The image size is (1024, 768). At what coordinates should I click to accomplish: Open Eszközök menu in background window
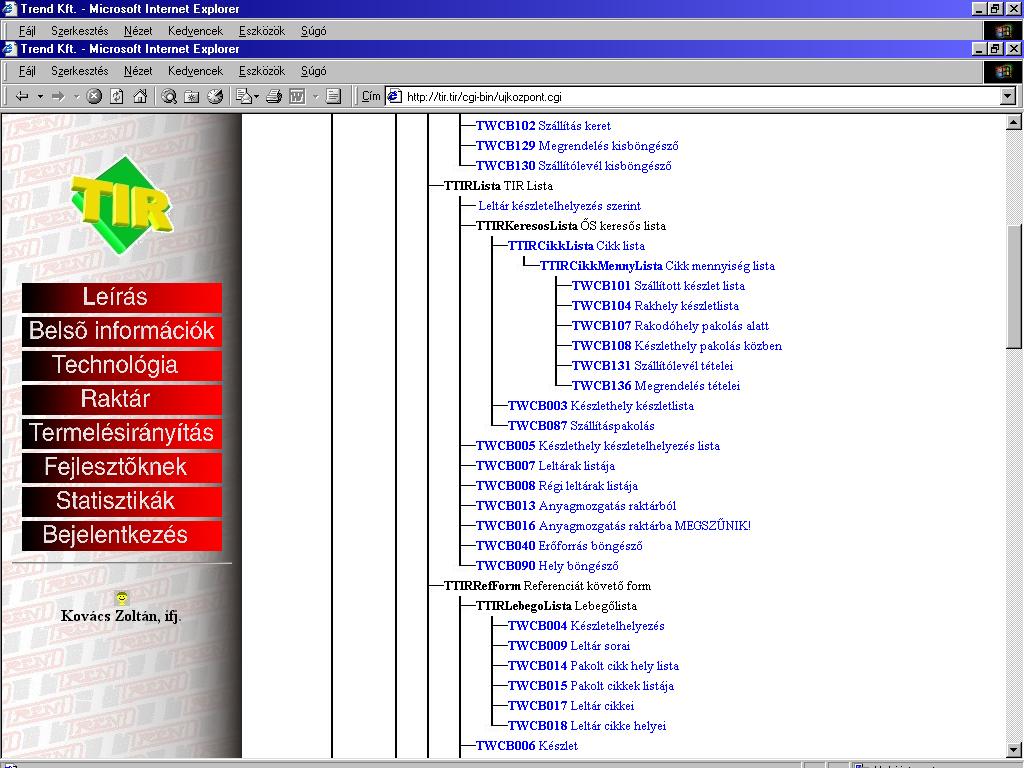[x=262, y=31]
